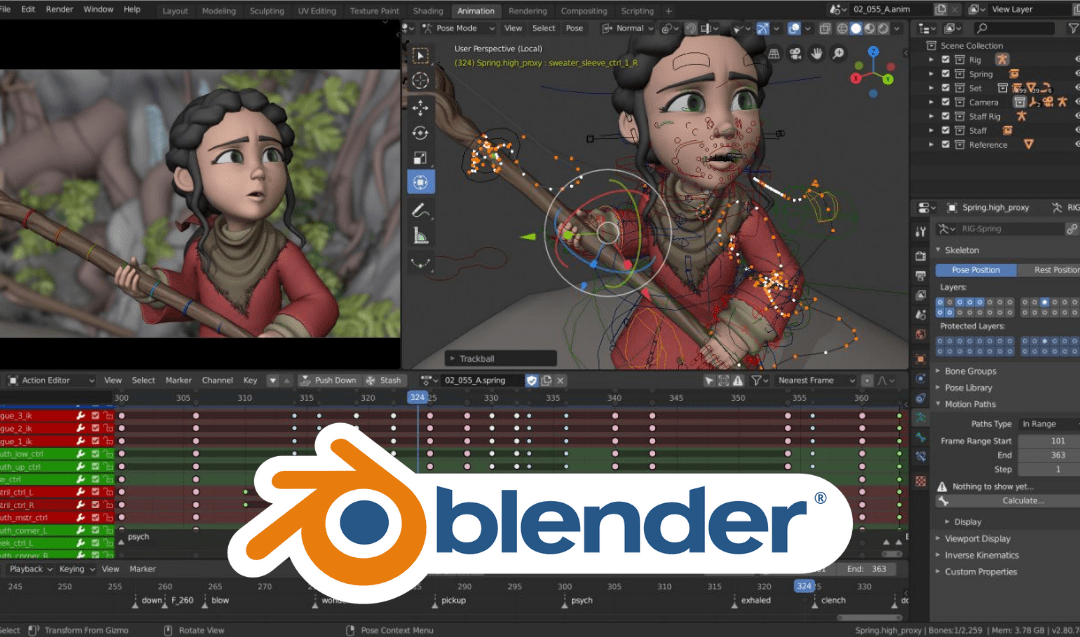Click the green Y axis on the navigation gizmo
The height and width of the screenshot is (637, 1080).
[x=888, y=79]
